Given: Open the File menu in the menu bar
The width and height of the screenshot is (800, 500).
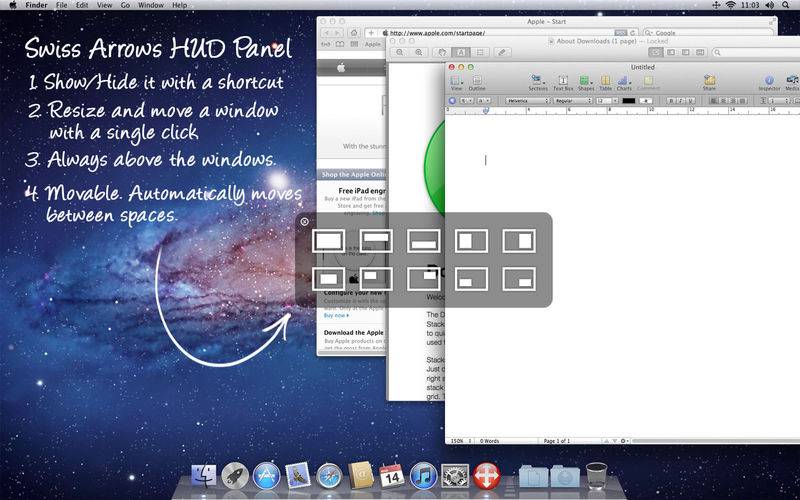Looking at the screenshot, I should click(x=62, y=5).
